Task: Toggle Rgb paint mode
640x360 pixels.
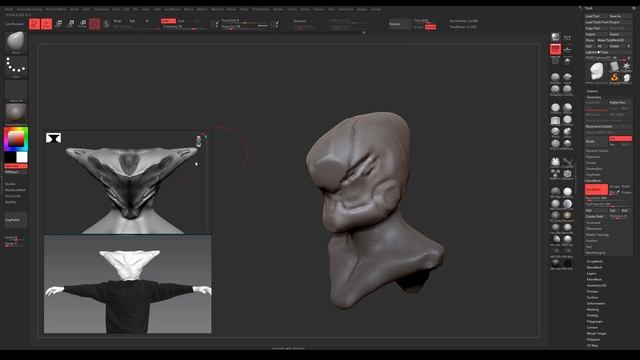Action: coord(132,21)
